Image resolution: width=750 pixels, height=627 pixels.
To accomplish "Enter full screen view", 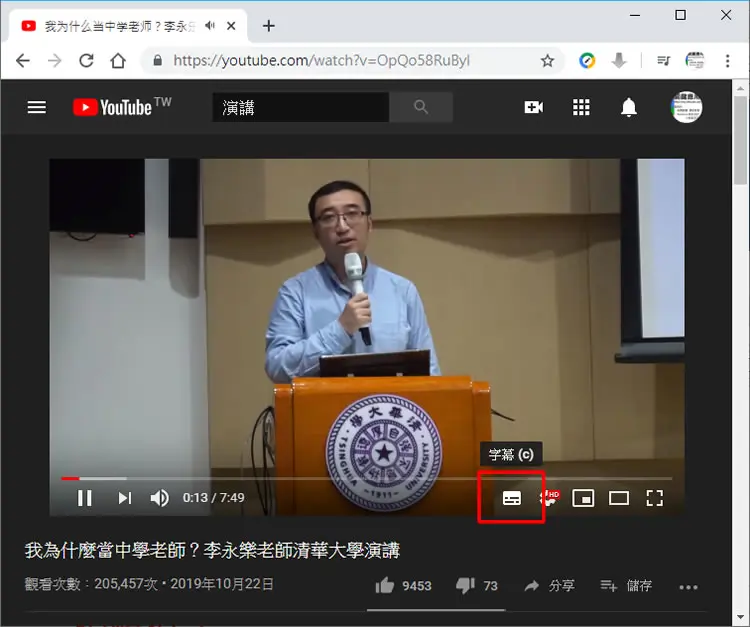I will [x=654, y=498].
